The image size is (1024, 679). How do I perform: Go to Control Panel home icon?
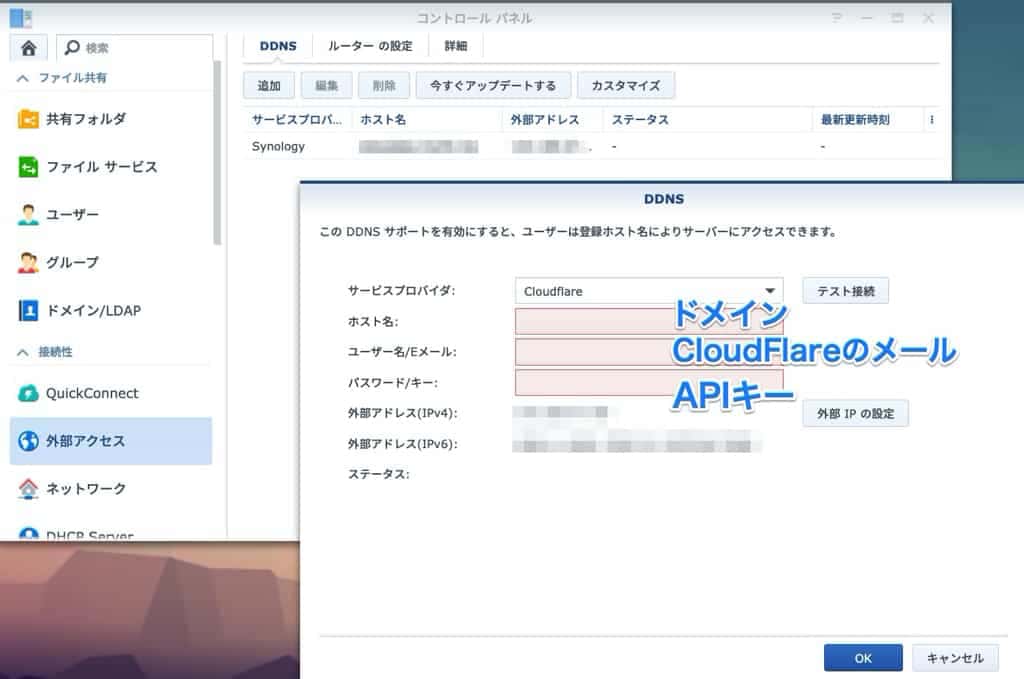[x=29, y=48]
